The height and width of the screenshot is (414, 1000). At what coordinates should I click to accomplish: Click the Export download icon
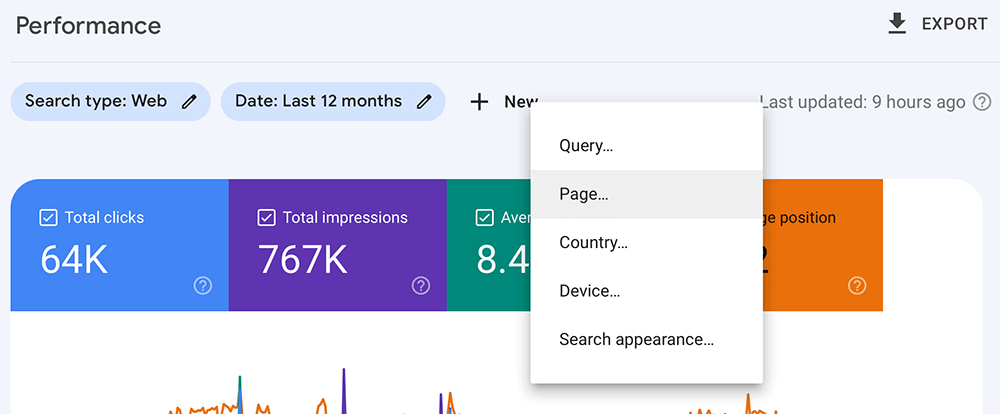coord(897,24)
